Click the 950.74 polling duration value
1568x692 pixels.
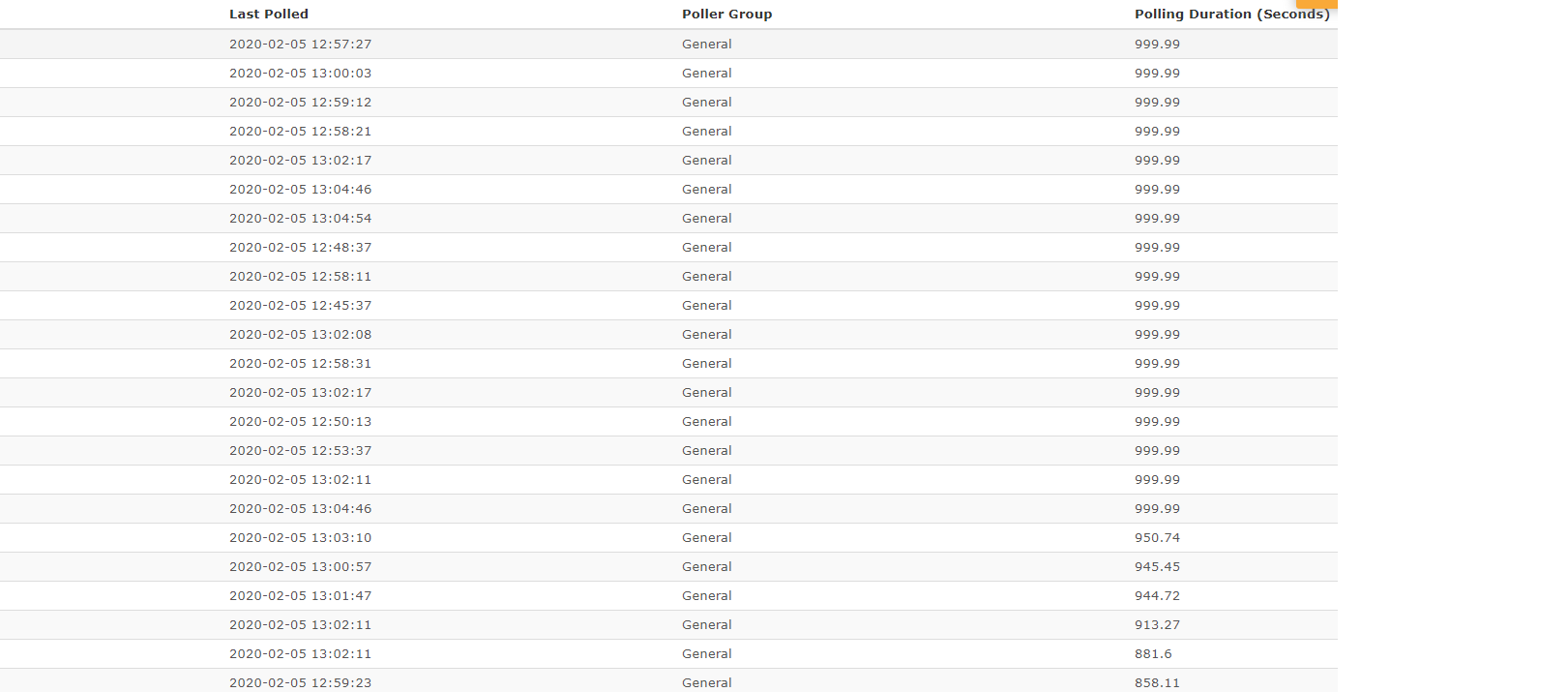(1157, 538)
